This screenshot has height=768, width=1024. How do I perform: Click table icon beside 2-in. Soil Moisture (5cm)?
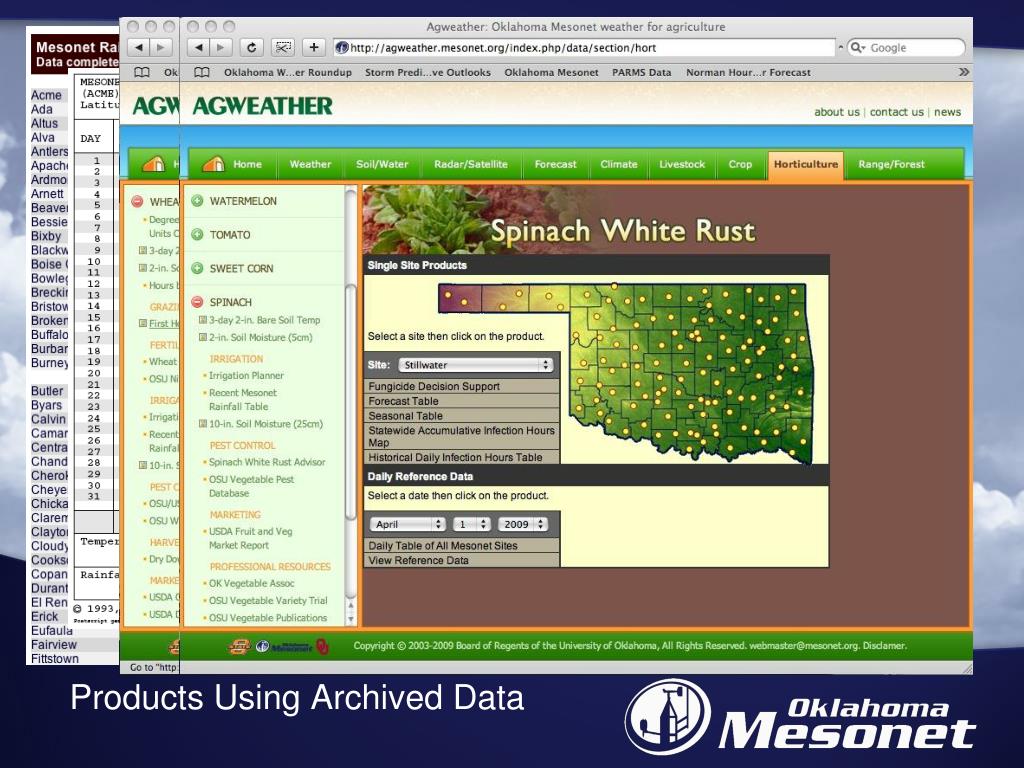[x=202, y=337]
